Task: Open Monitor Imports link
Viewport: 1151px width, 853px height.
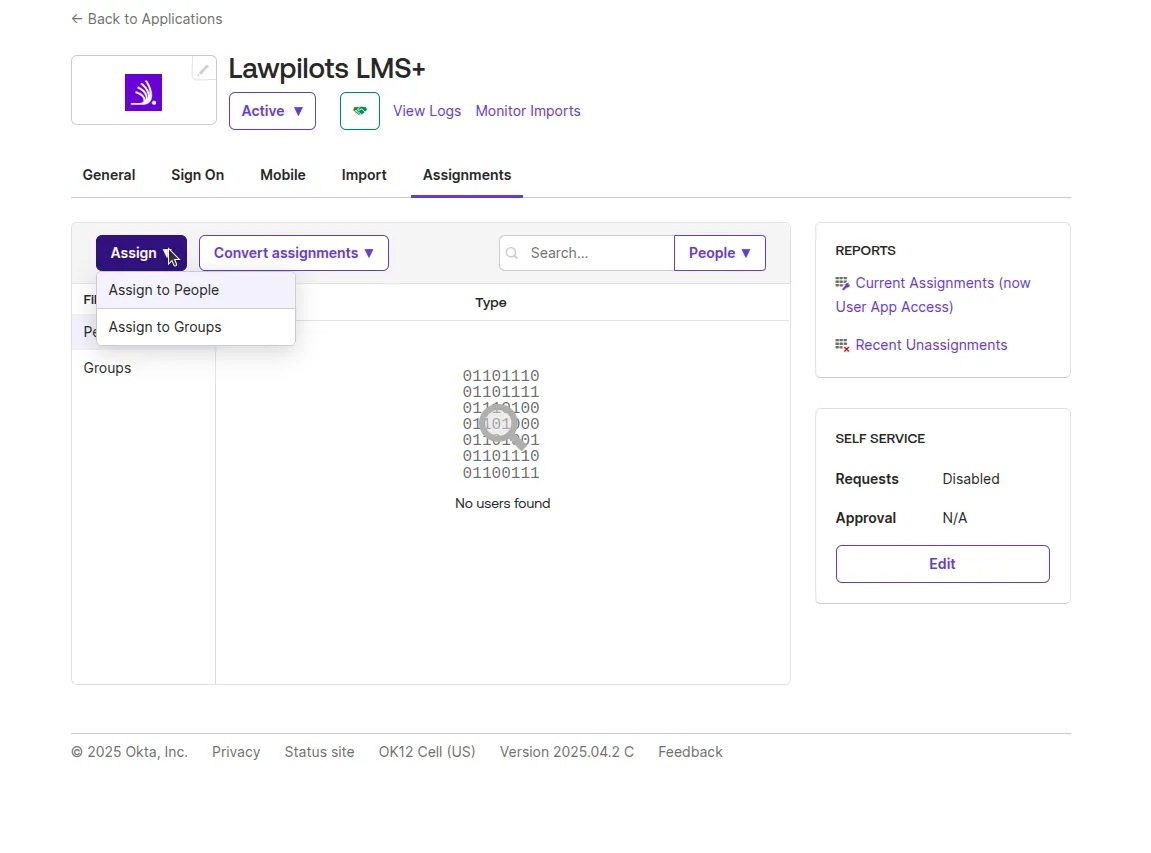Action: coord(528,111)
